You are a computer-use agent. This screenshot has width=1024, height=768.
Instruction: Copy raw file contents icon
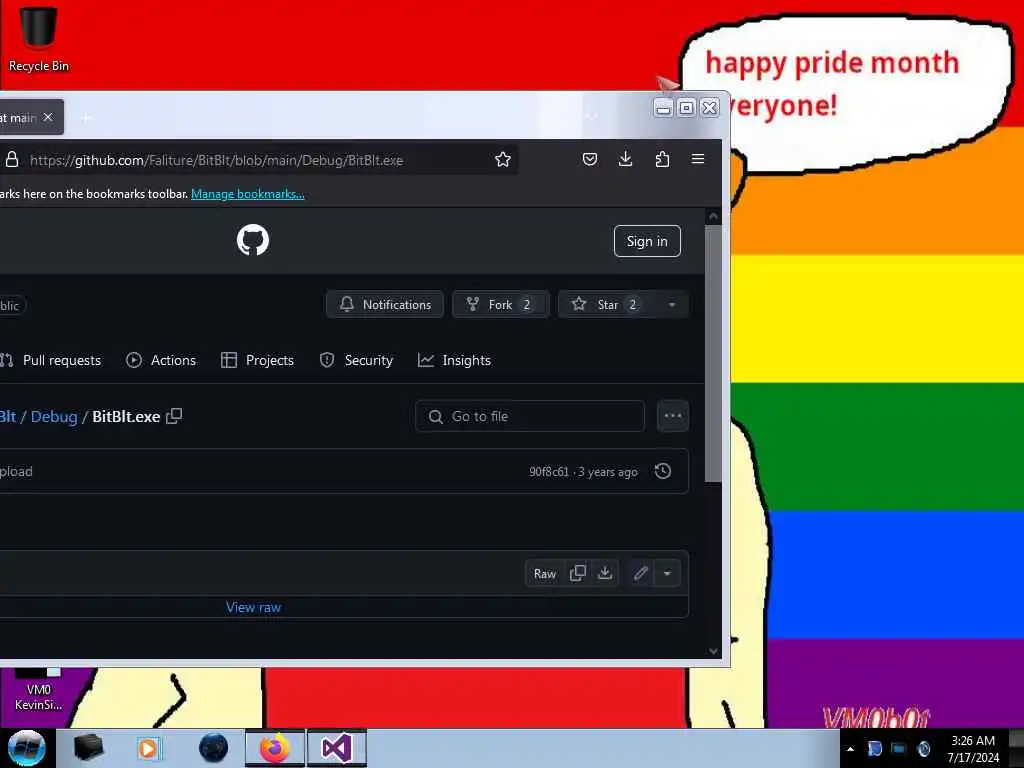[578, 573]
